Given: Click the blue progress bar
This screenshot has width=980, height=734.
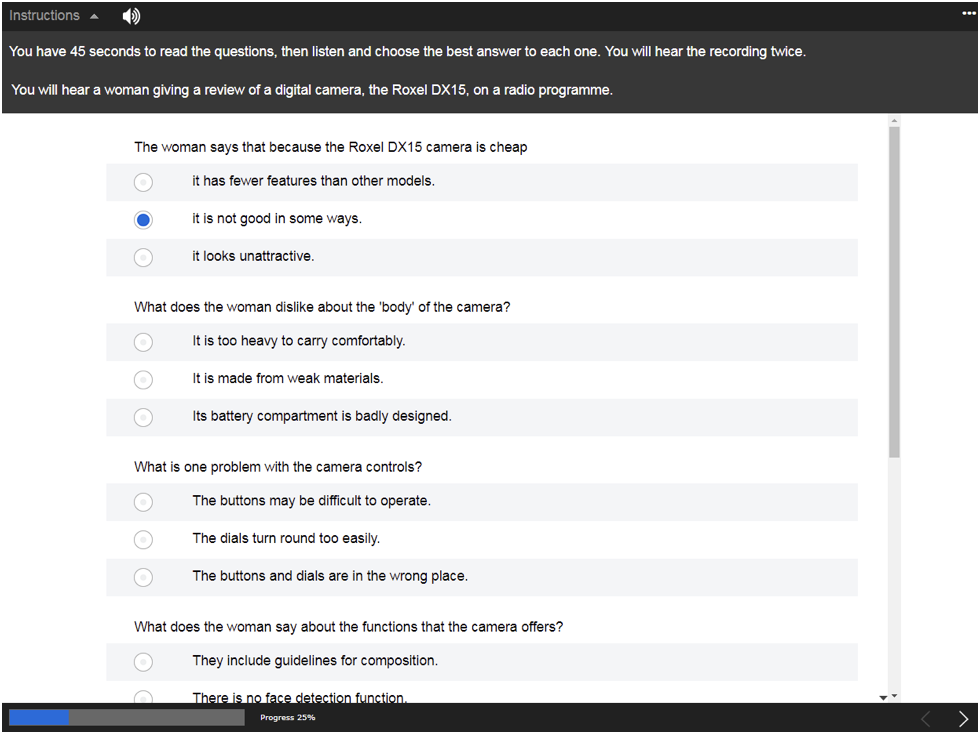Looking at the screenshot, I should 39,717.
